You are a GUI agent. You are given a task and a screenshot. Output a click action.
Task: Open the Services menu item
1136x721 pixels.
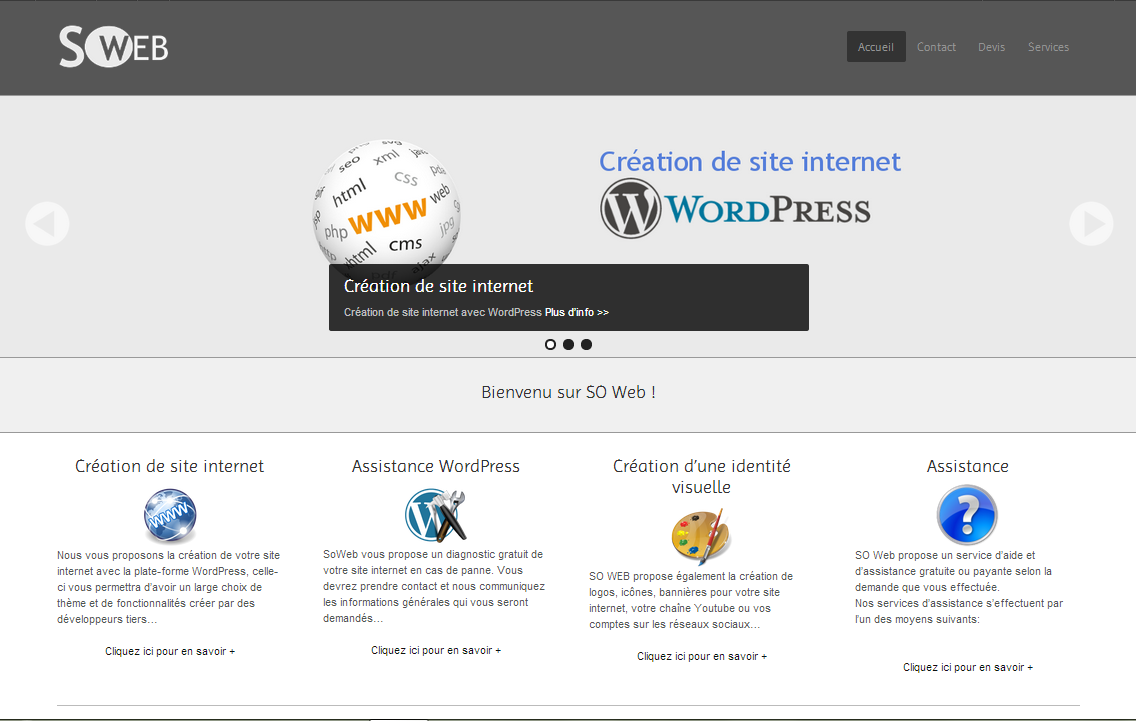point(1048,47)
